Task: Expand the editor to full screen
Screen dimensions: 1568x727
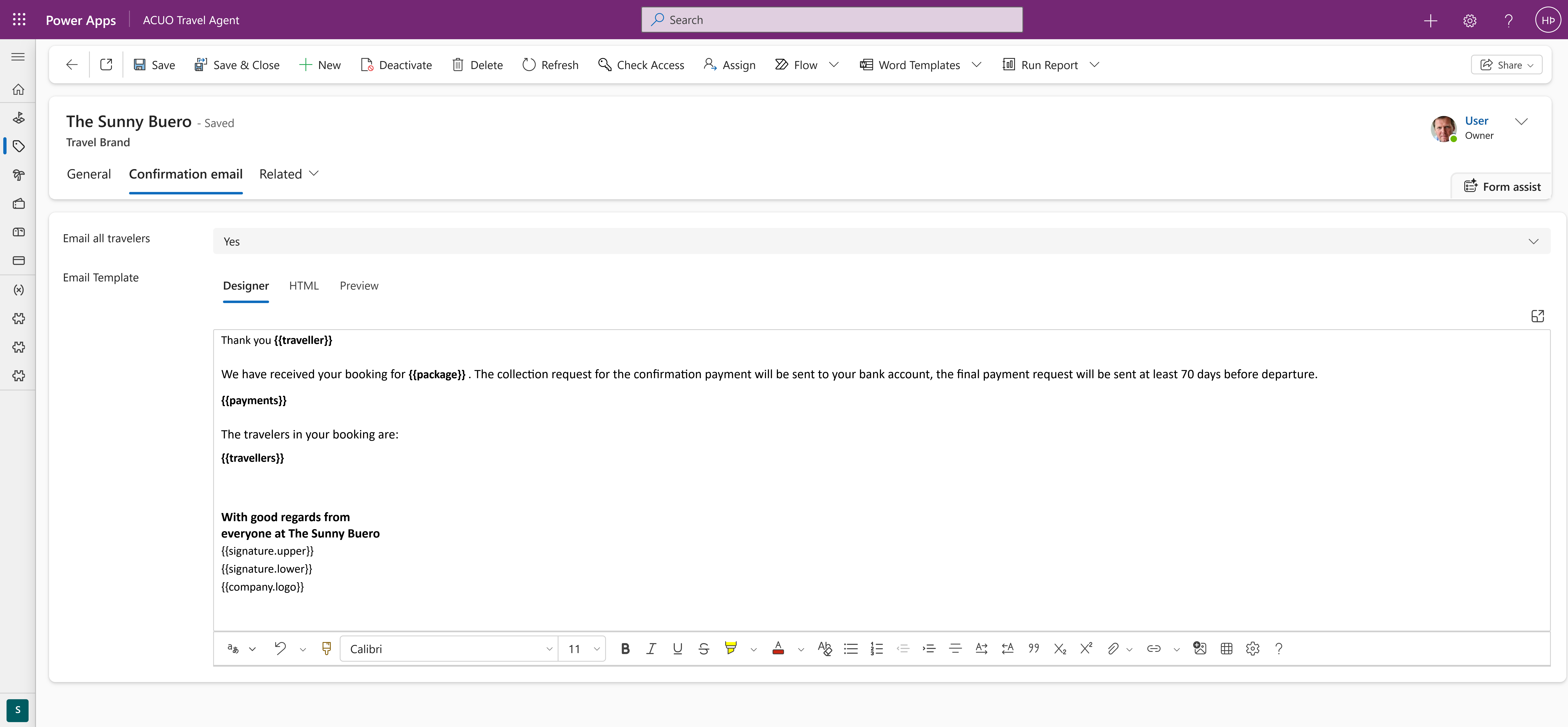Action: tap(1538, 316)
